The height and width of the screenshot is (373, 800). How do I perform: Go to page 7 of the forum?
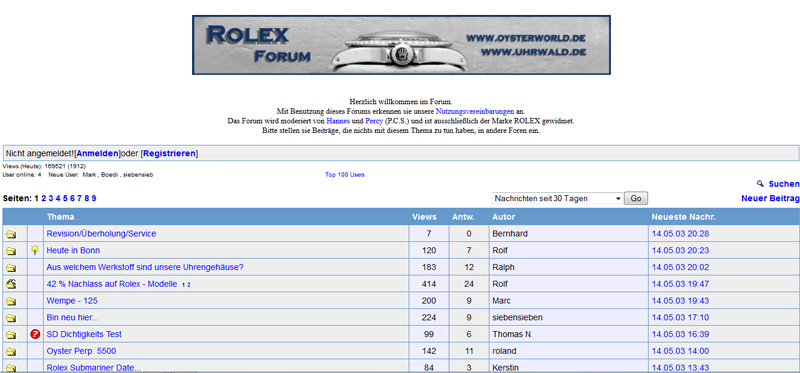point(80,198)
